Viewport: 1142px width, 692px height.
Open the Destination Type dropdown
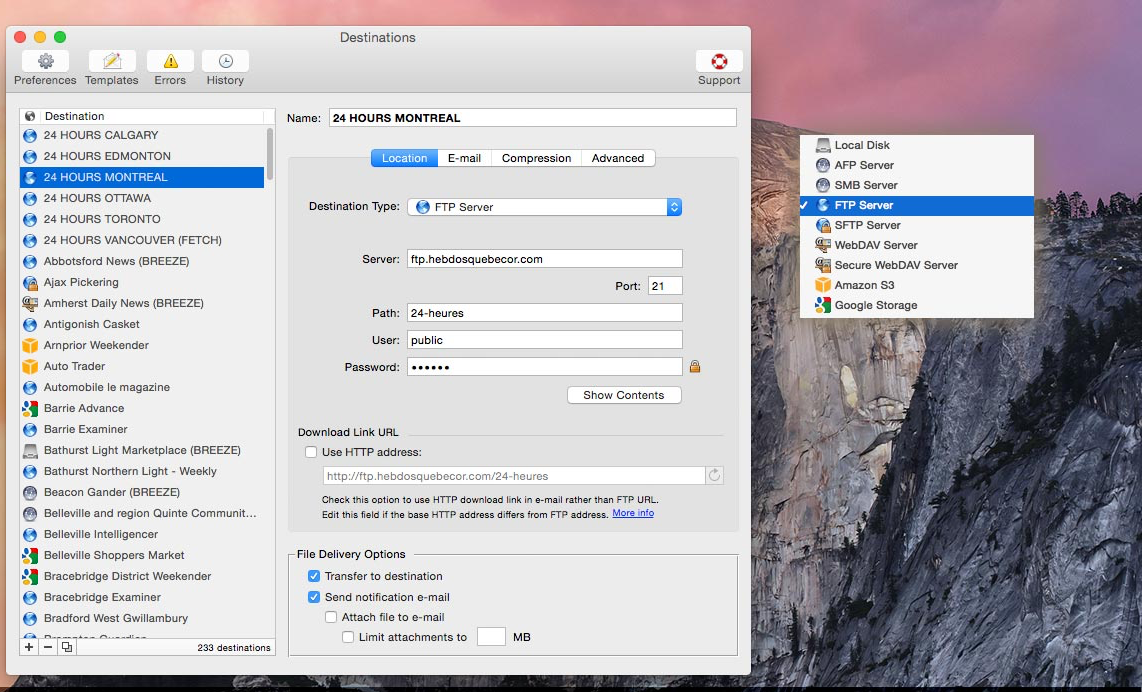544,207
